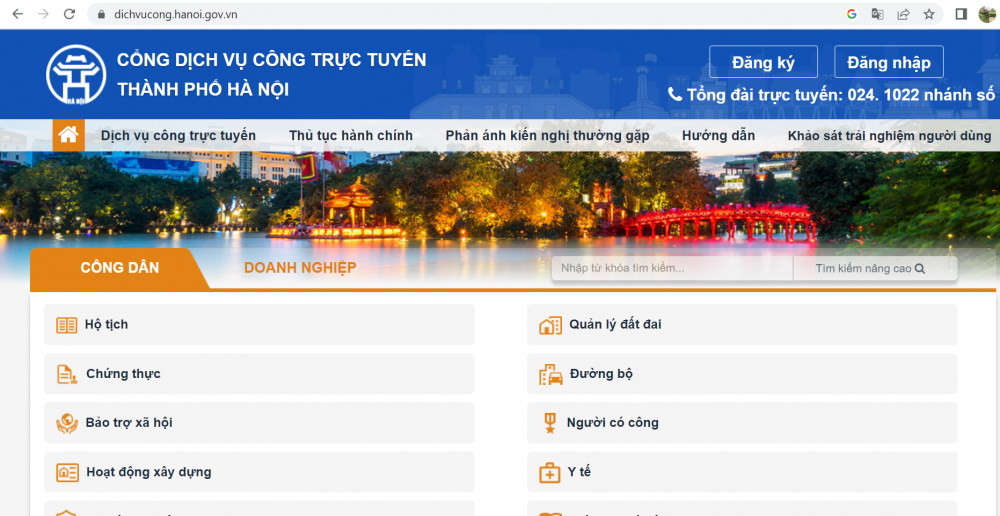The image size is (1000, 516).
Task: Bookmark this page with the star icon
Action: pos(929,14)
